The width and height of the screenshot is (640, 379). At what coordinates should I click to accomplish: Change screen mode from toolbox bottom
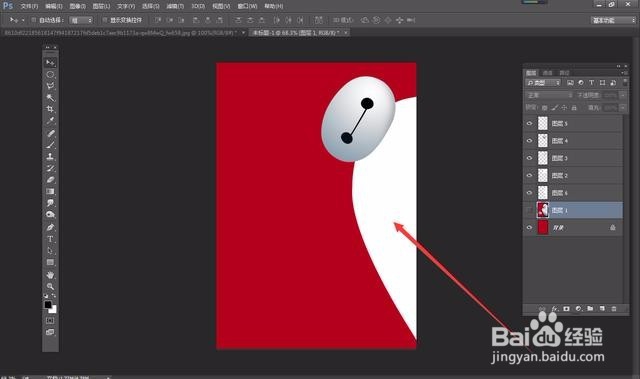[50, 332]
